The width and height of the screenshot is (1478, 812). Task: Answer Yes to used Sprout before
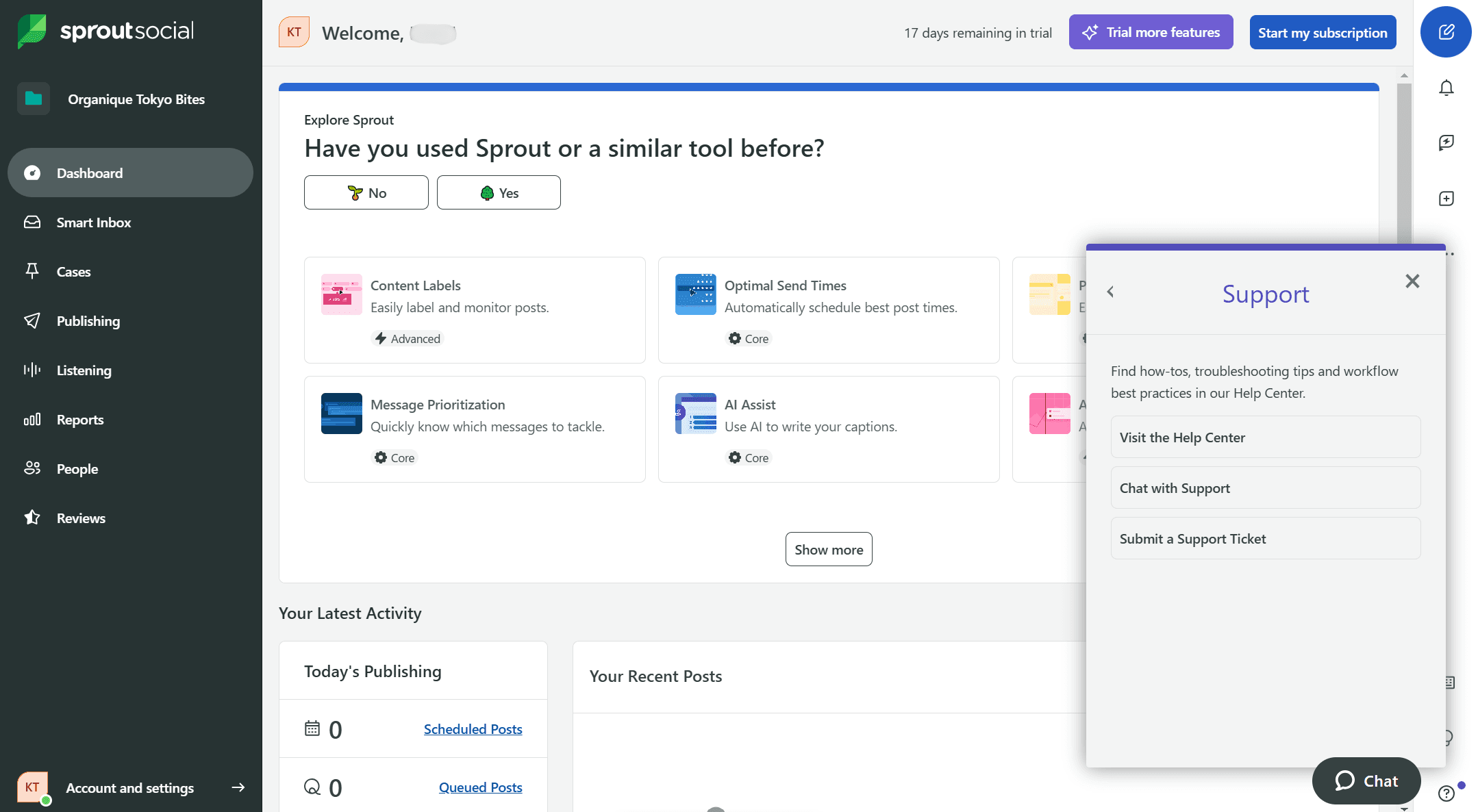pyautogui.click(x=499, y=193)
